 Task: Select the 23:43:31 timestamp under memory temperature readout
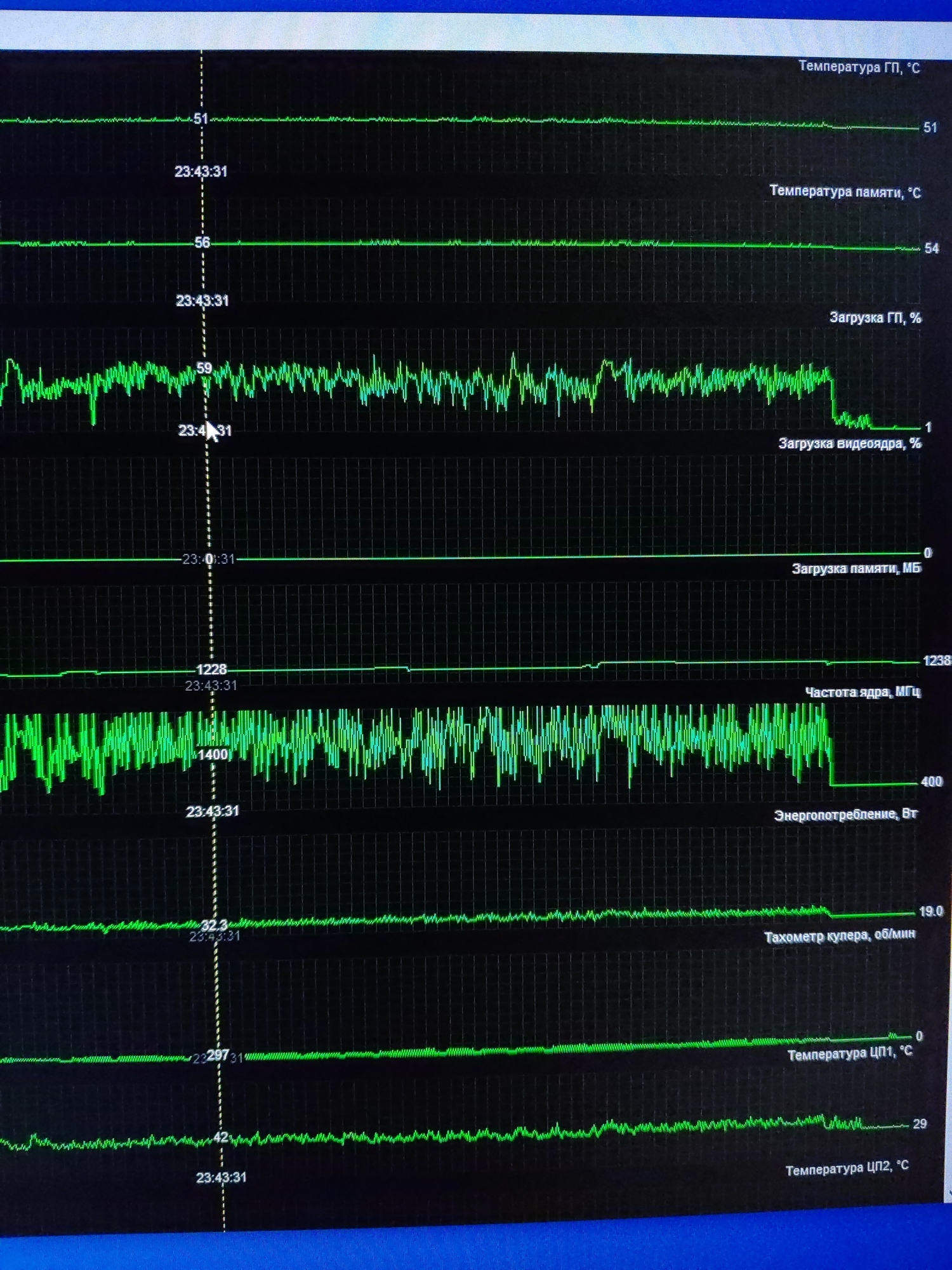point(202,300)
